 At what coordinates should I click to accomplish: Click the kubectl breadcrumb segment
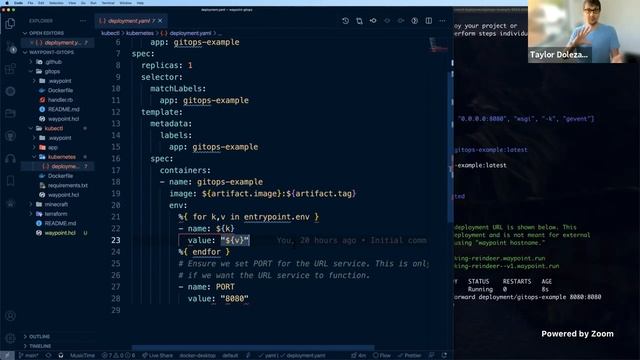(x=110, y=33)
